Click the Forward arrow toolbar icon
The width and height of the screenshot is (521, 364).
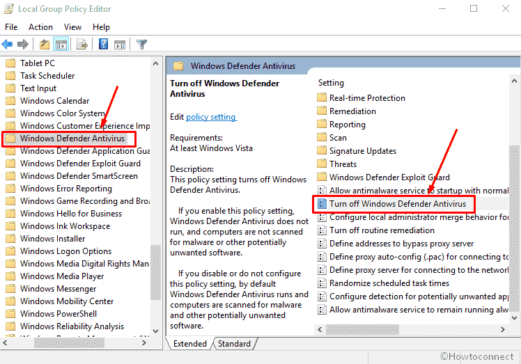tap(23, 44)
